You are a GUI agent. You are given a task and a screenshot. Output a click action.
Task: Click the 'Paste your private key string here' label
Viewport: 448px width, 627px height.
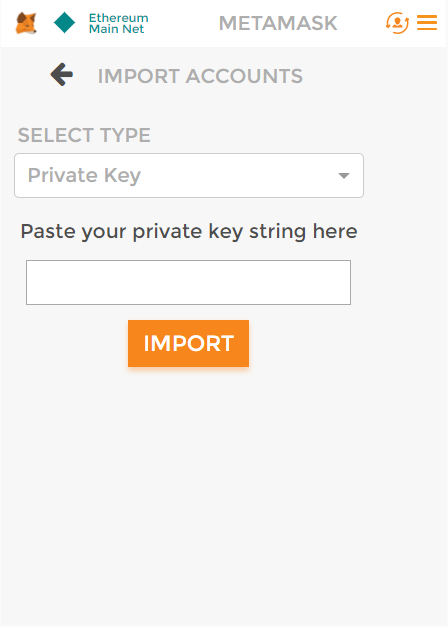189,232
